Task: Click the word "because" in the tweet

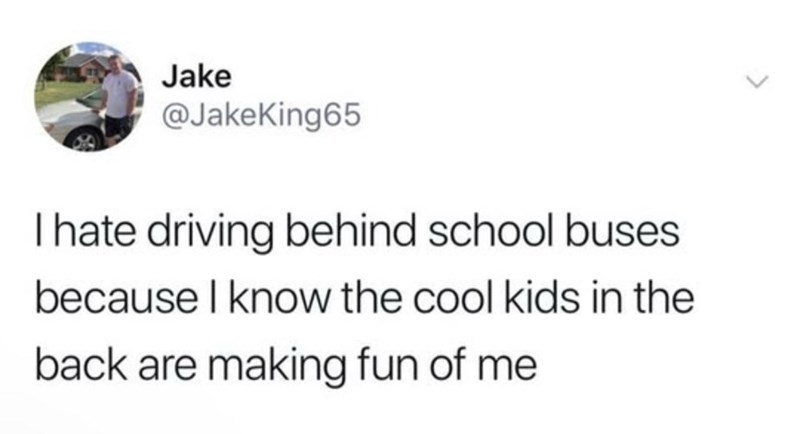Action: coord(116,299)
